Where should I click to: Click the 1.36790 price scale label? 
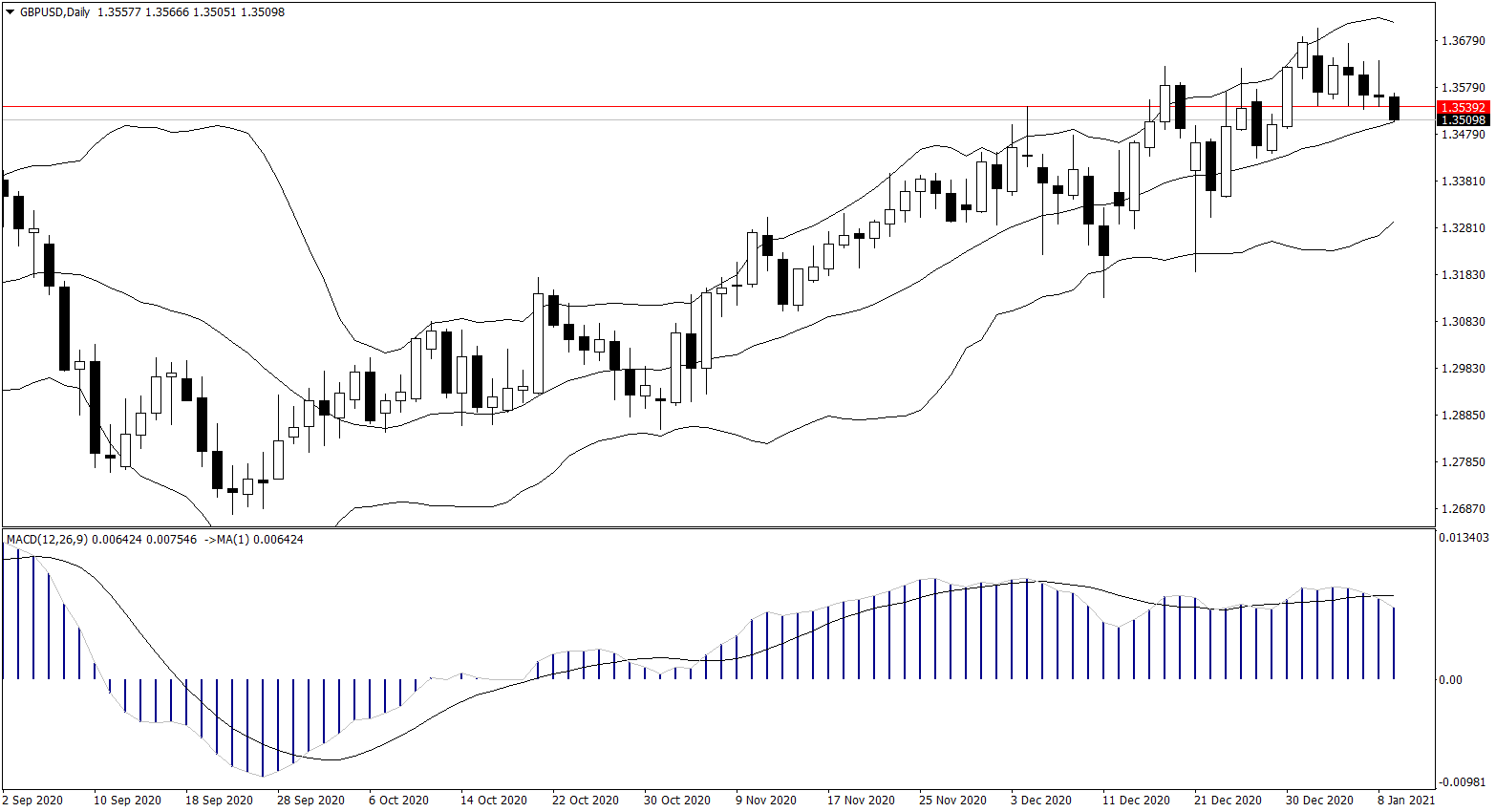1463,41
